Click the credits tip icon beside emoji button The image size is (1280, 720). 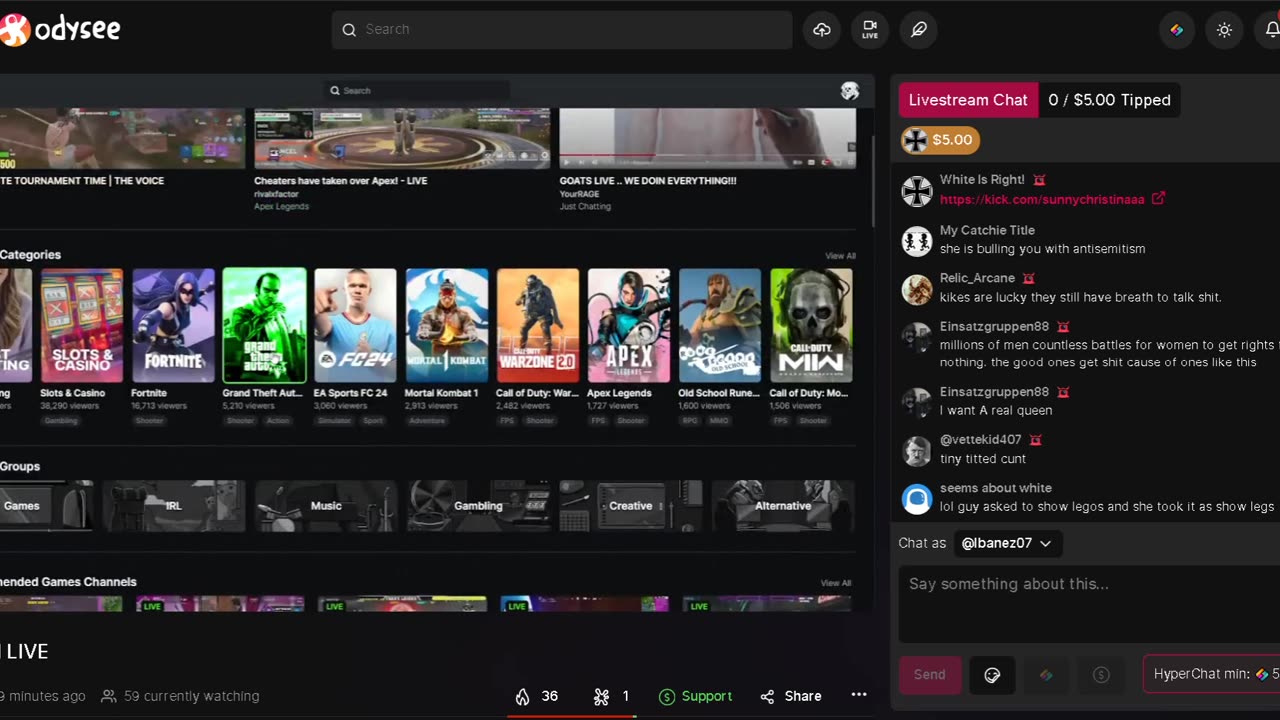[x=1046, y=675]
